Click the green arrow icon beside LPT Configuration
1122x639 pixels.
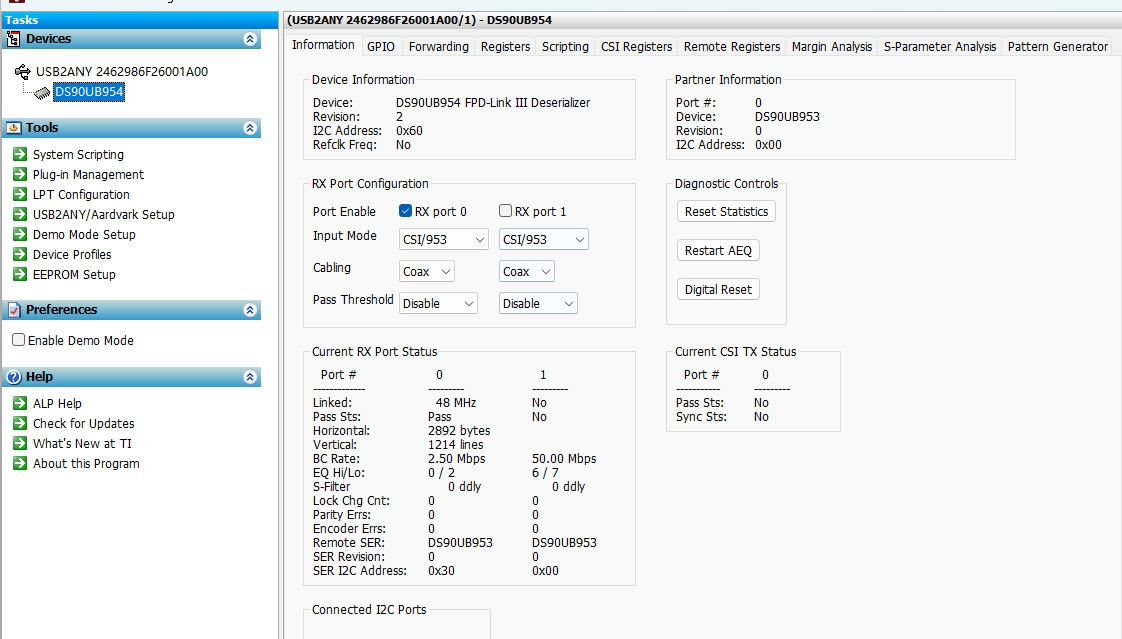pos(20,194)
